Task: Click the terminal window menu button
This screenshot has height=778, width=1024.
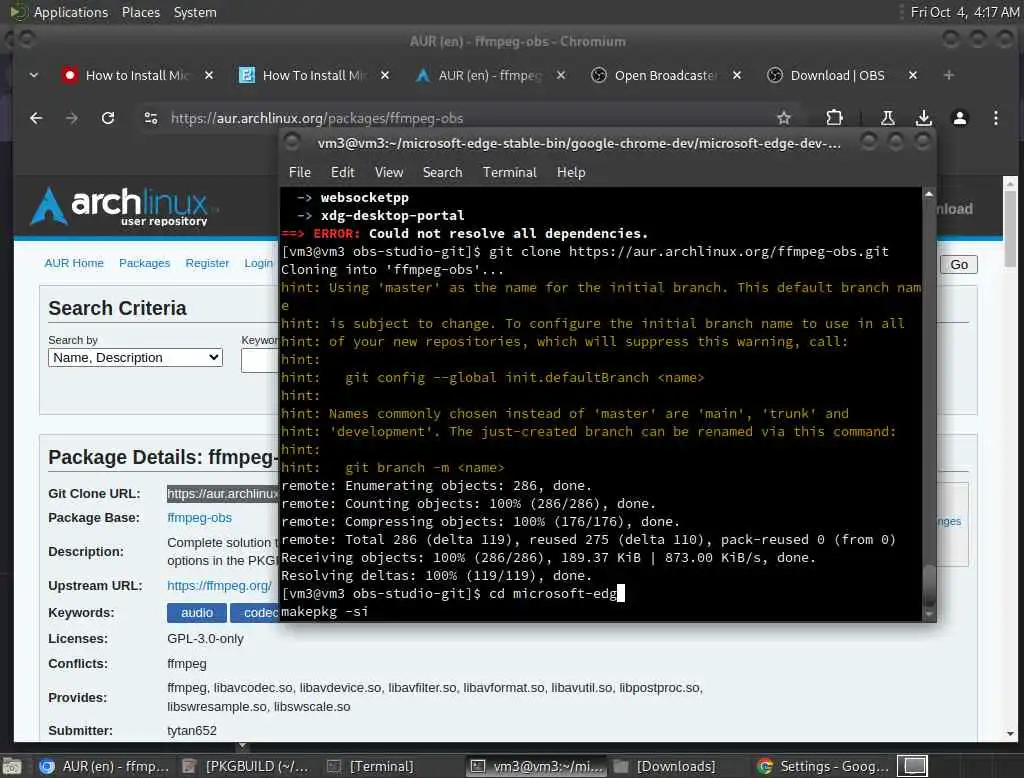Action: tap(293, 142)
